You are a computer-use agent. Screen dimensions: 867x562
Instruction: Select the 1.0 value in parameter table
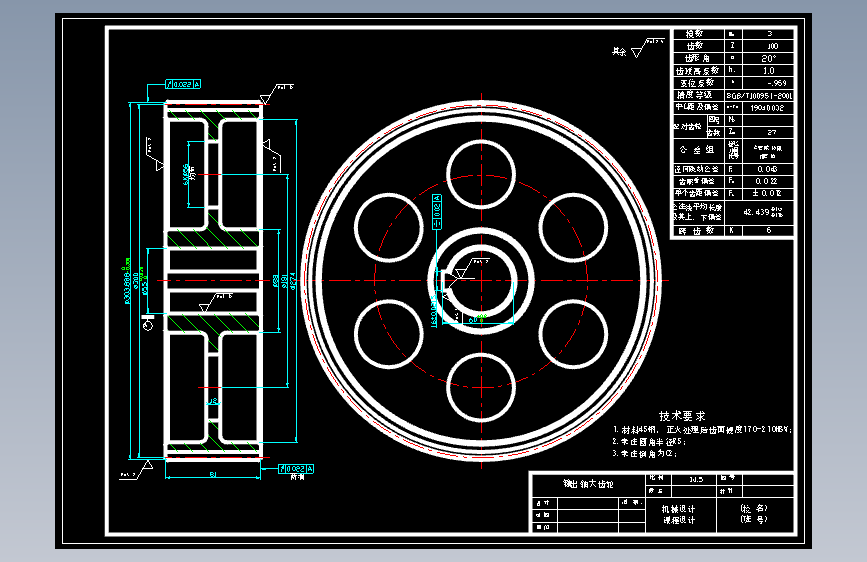point(769,71)
